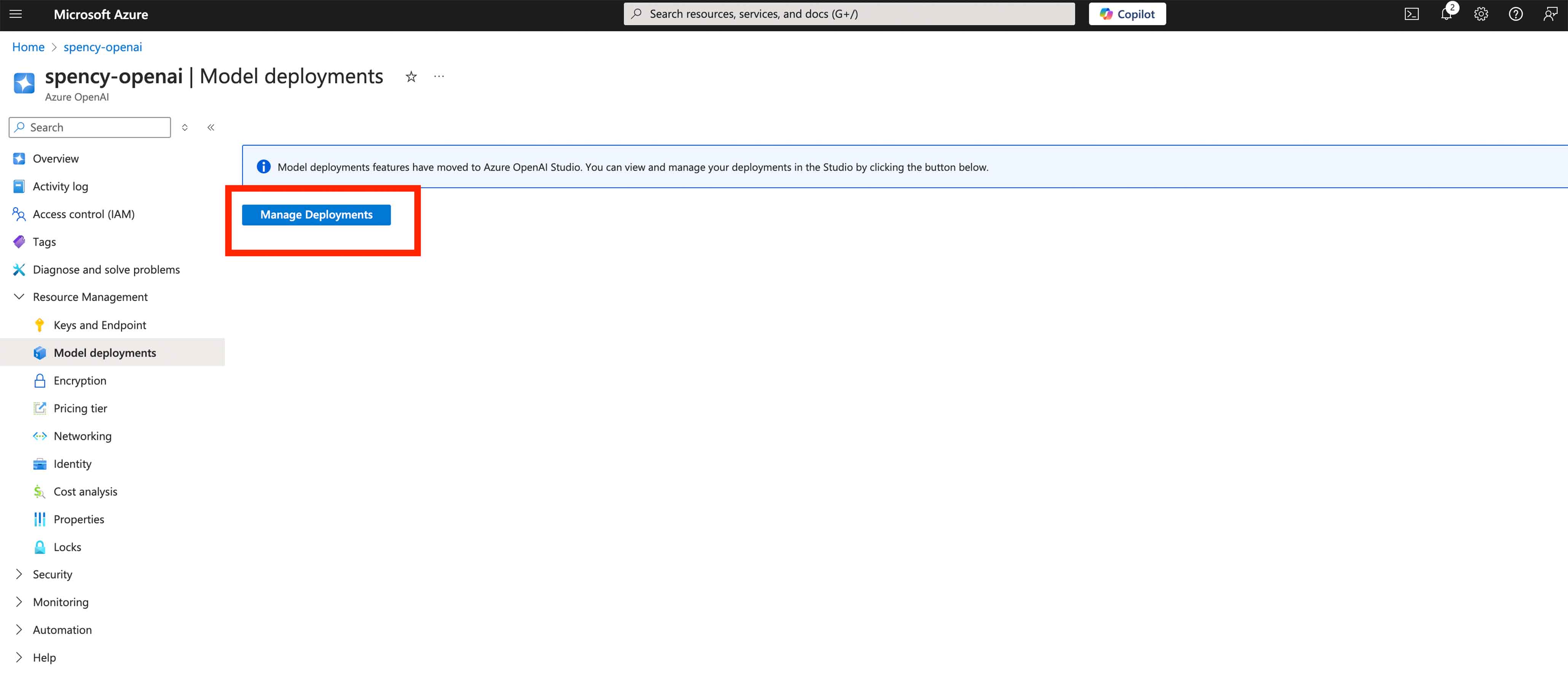Click the Pricing tier icon
Screen dimensions: 1568x685
tap(40, 408)
